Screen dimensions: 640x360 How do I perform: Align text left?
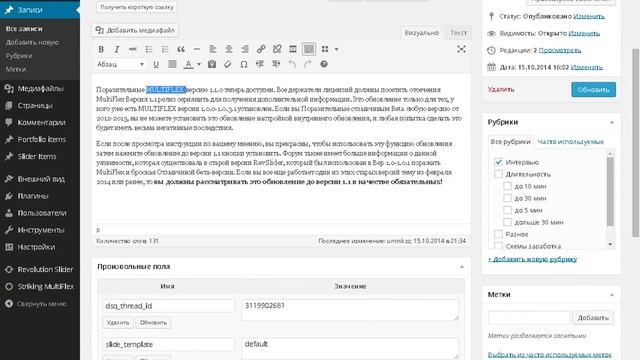pos(213,49)
